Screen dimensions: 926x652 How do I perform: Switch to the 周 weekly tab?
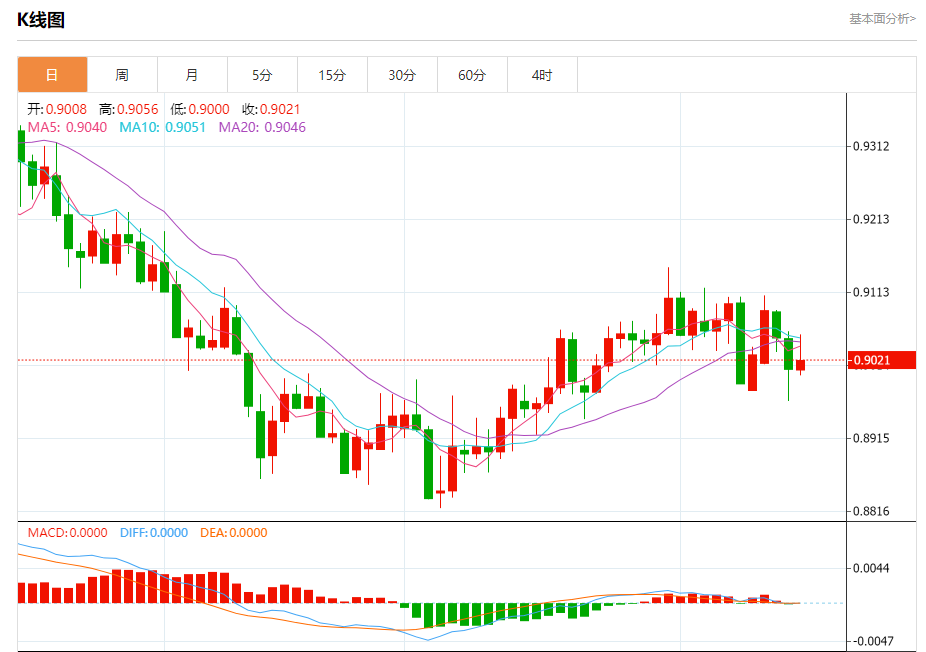pyautogui.click(x=122, y=75)
